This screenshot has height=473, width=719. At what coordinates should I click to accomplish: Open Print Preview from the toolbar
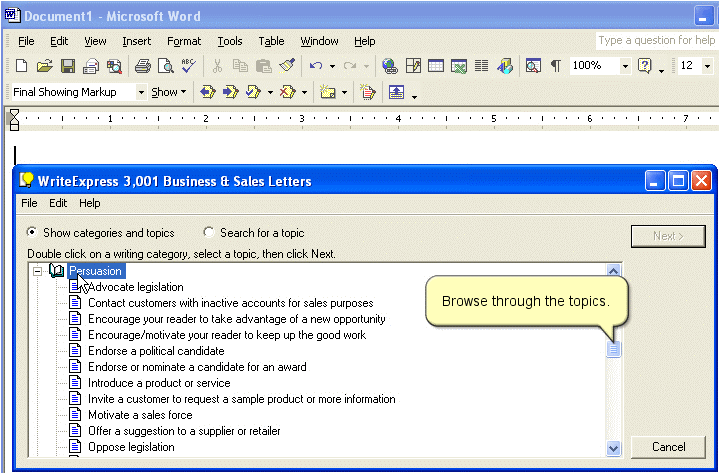[x=166, y=66]
